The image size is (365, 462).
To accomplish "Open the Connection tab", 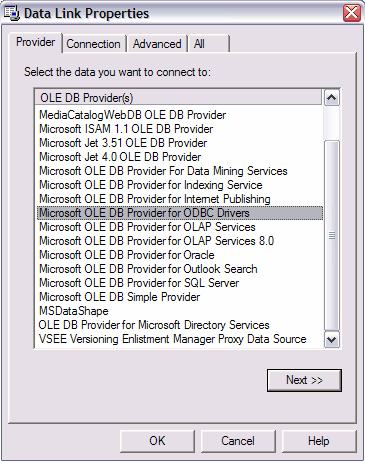I will coord(93,44).
